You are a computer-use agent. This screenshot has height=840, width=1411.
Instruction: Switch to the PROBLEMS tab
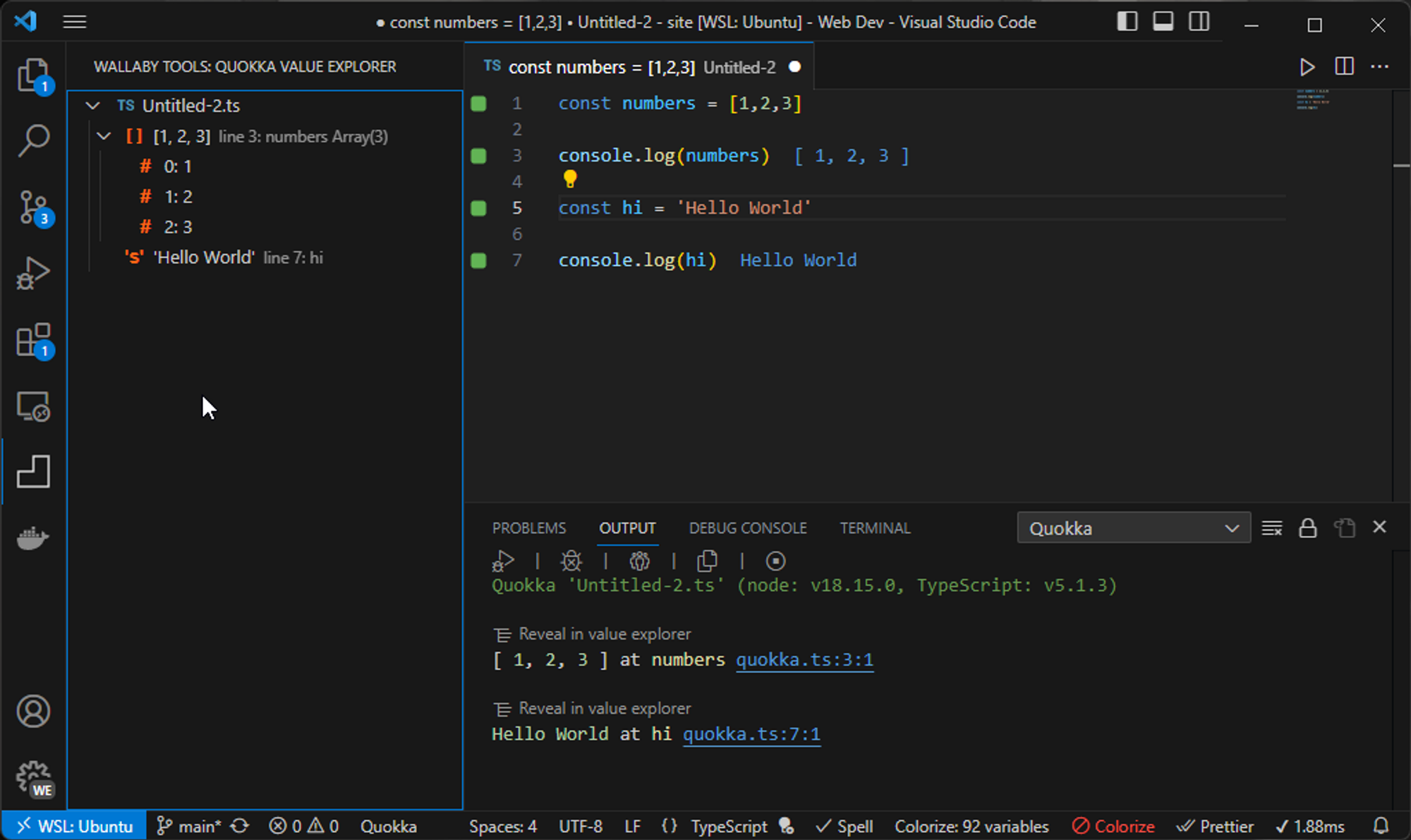click(528, 528)
